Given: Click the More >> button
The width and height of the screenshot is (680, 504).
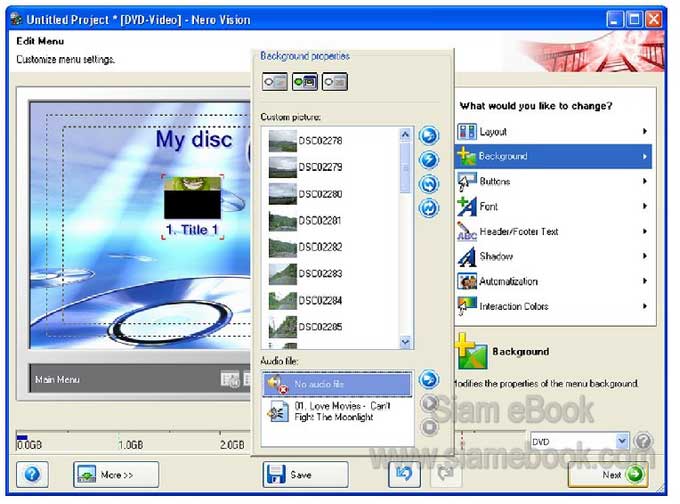Looking at the screenshot, I should [x=116, y=475].
